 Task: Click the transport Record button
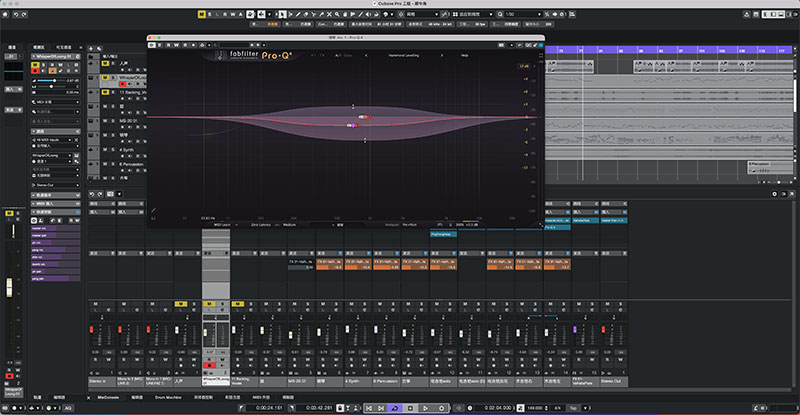click(x=441, y=408)
